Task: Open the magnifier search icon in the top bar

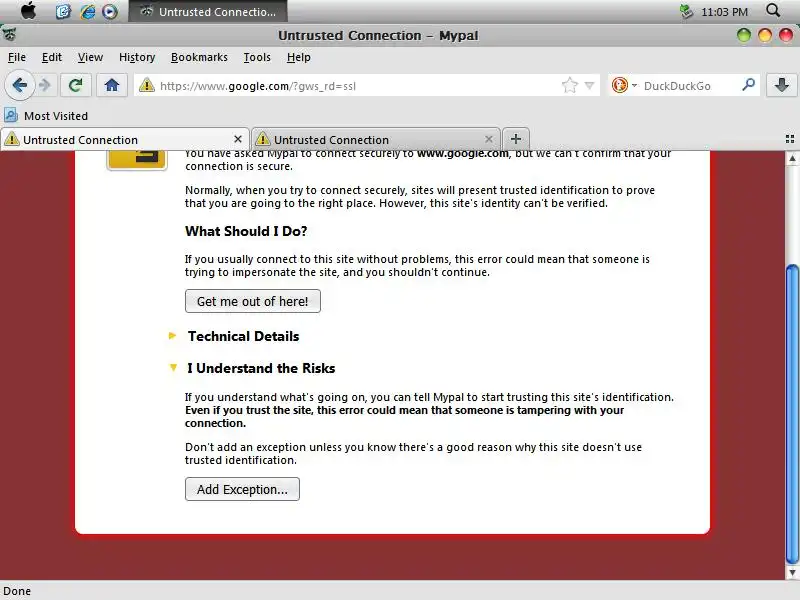Action: [773, 10]
